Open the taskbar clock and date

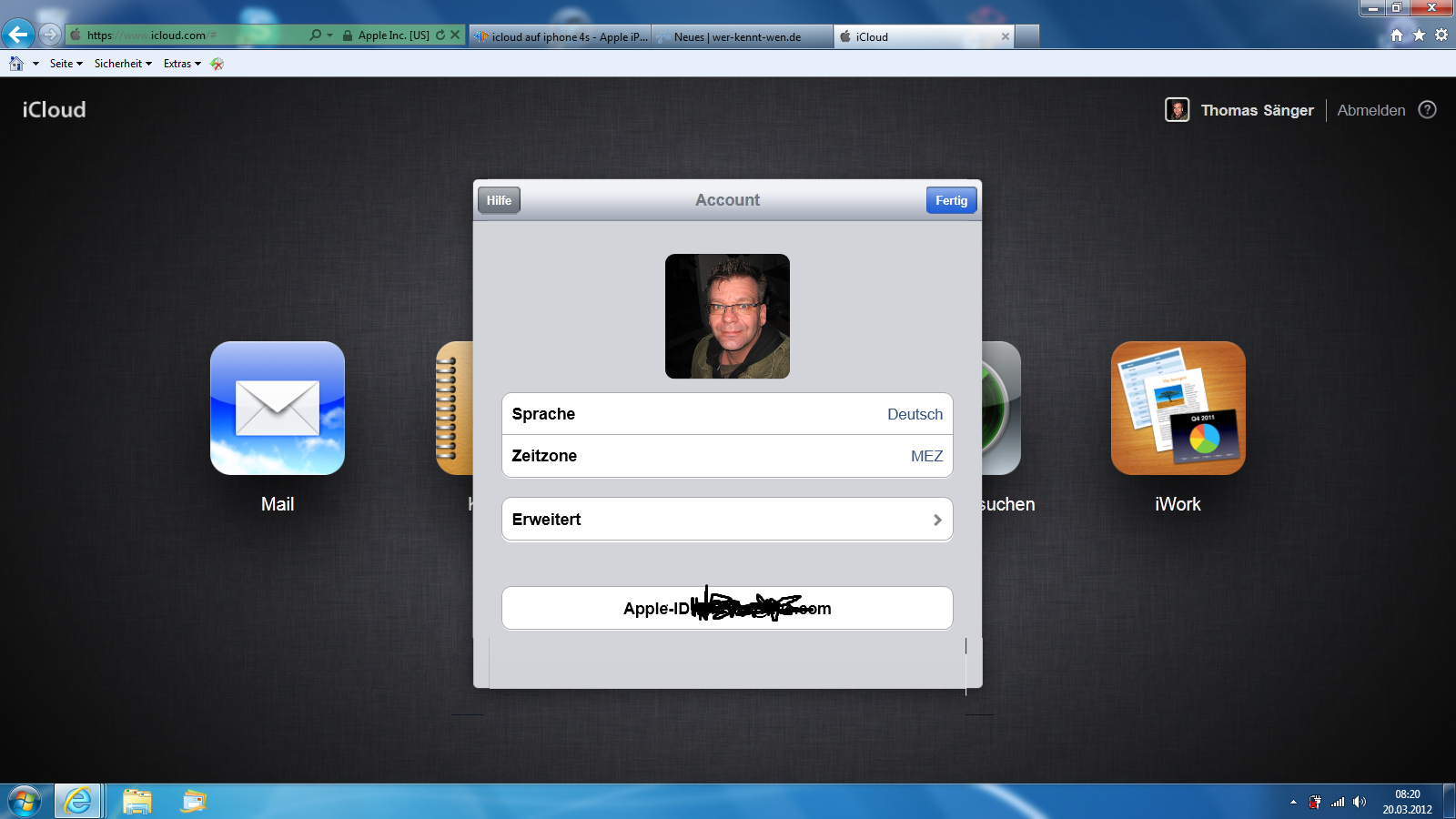click(x=1408, y=802)
